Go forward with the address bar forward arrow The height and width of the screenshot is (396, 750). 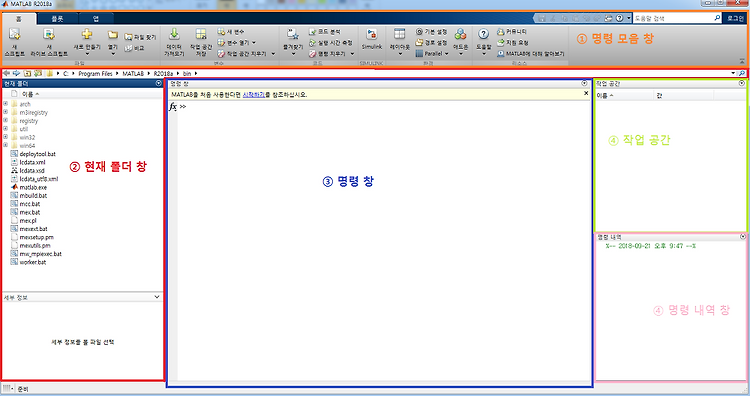[x=16, y=74]
